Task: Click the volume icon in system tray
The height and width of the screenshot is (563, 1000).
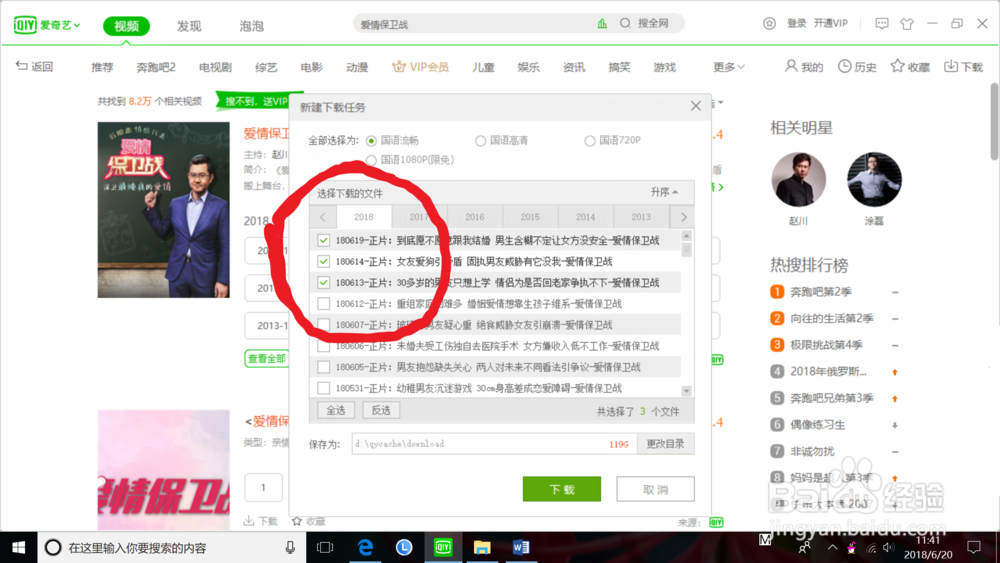Action: point(889,548)
